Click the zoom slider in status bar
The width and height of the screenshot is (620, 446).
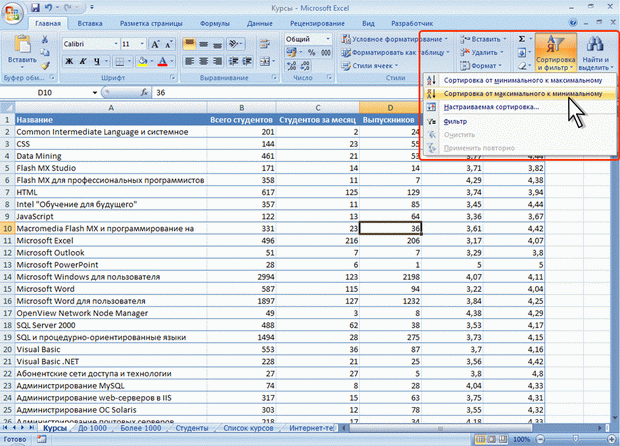click(x=575, y=439)
